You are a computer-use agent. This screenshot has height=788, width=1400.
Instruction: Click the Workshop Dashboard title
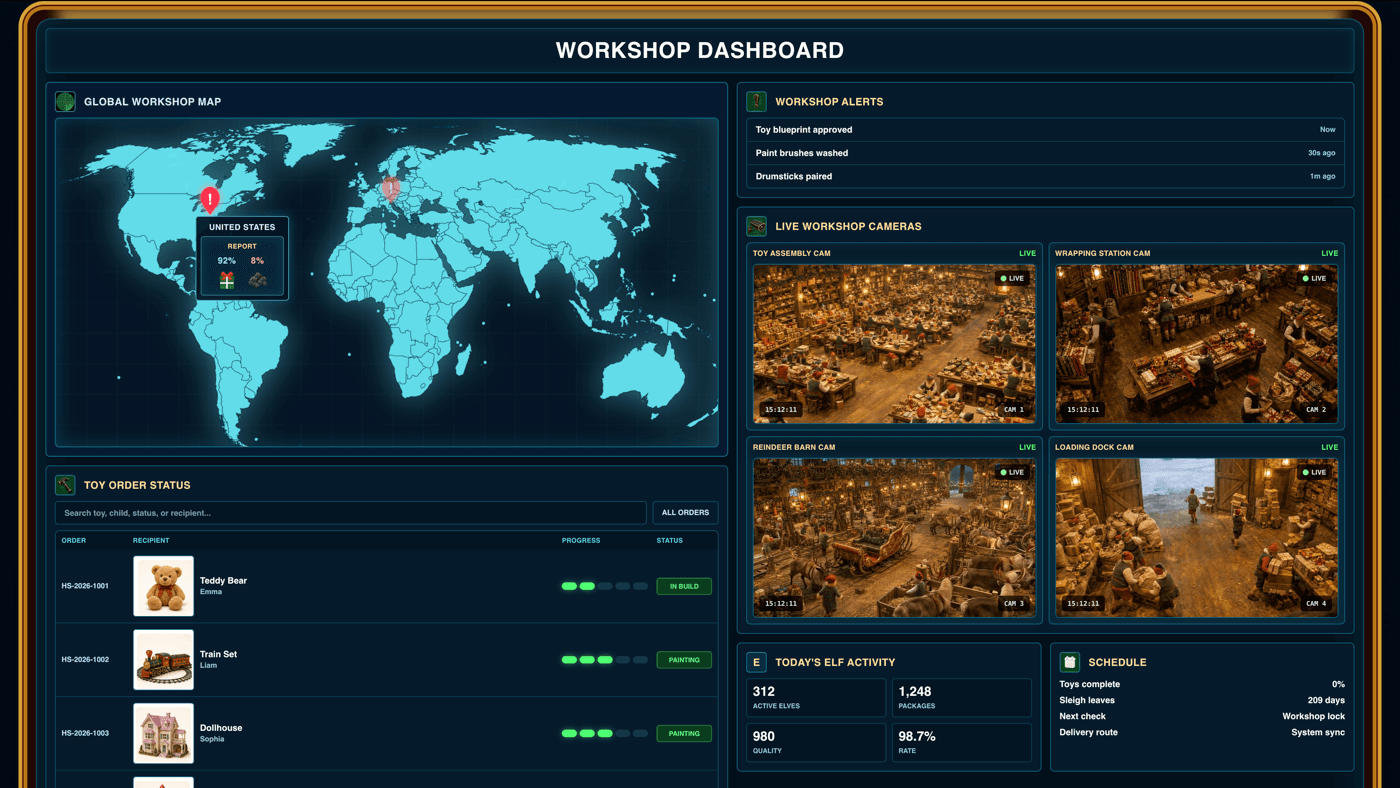(x=700, y=50)
